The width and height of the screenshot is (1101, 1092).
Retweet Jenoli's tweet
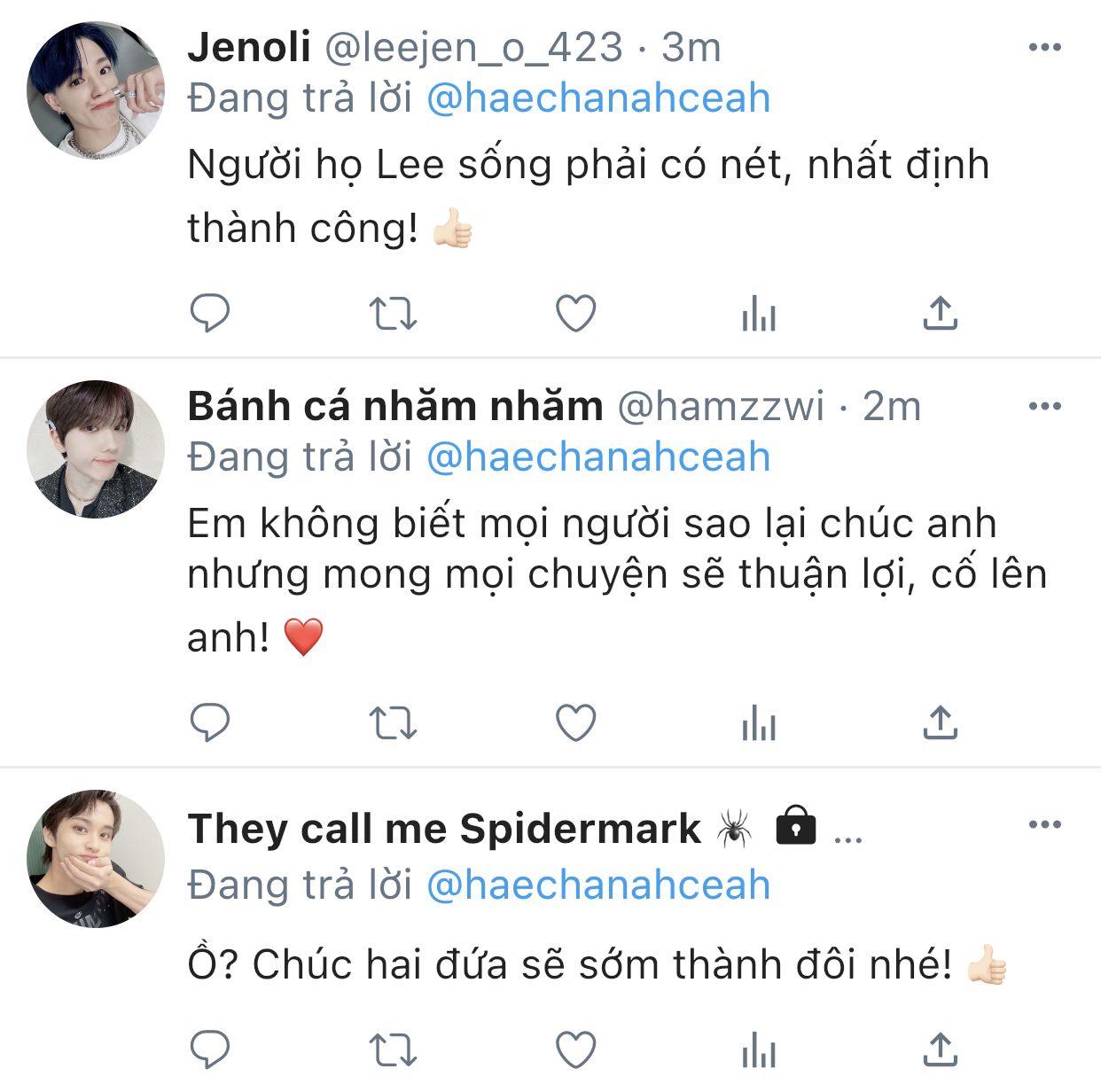[393, 313]
